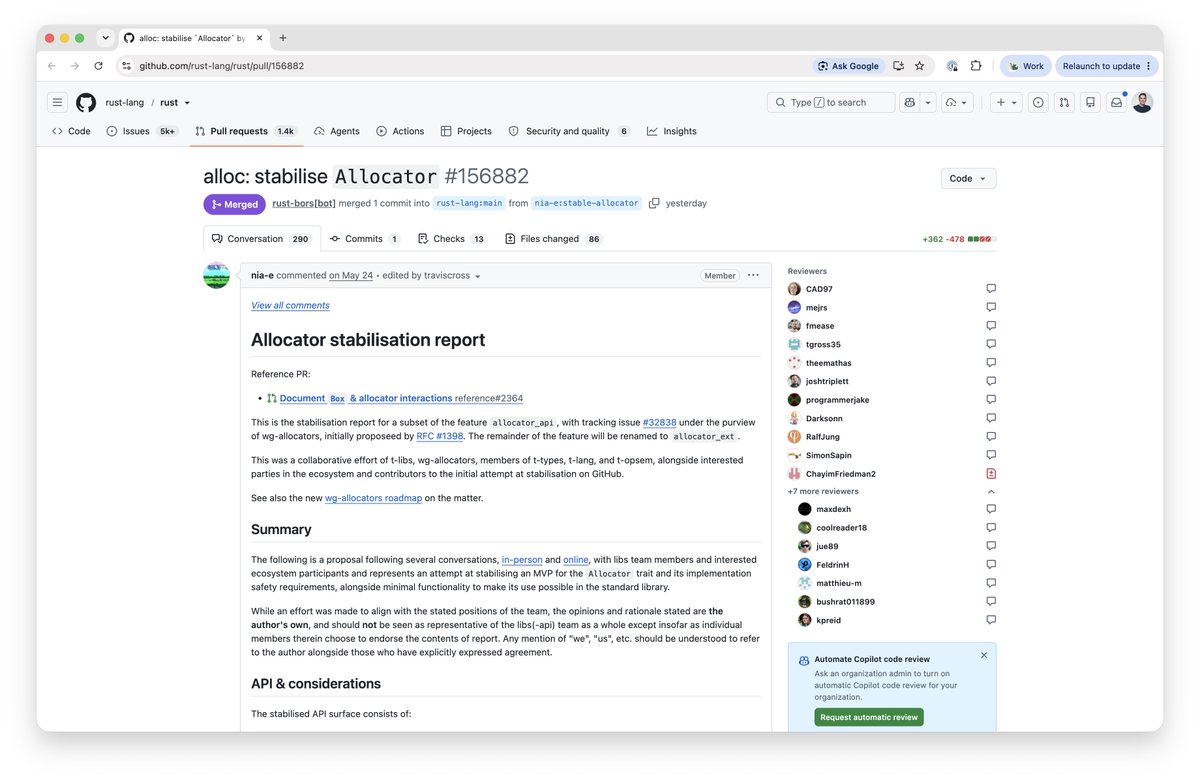Open the Actions repository tab
This screenshot has width=1200, height=780.
pyautogui.click(x=400, y=131)
